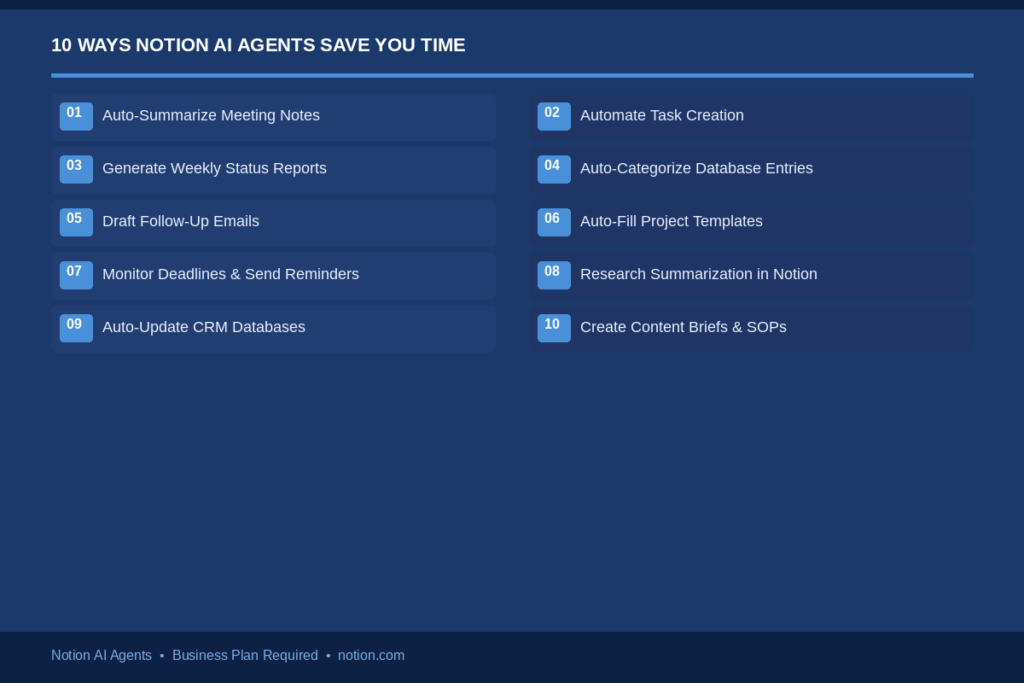Click the 04 number badge
The height and width of the screenshot is (683, 1024).
pos(554,169)
